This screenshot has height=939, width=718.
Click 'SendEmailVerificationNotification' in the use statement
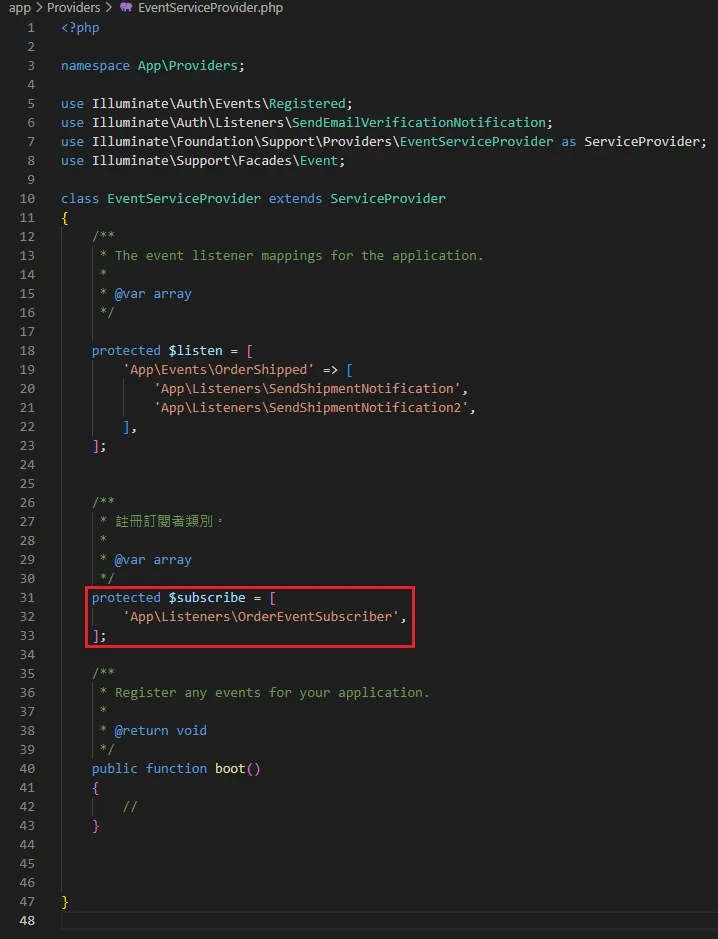coord(419,122)
